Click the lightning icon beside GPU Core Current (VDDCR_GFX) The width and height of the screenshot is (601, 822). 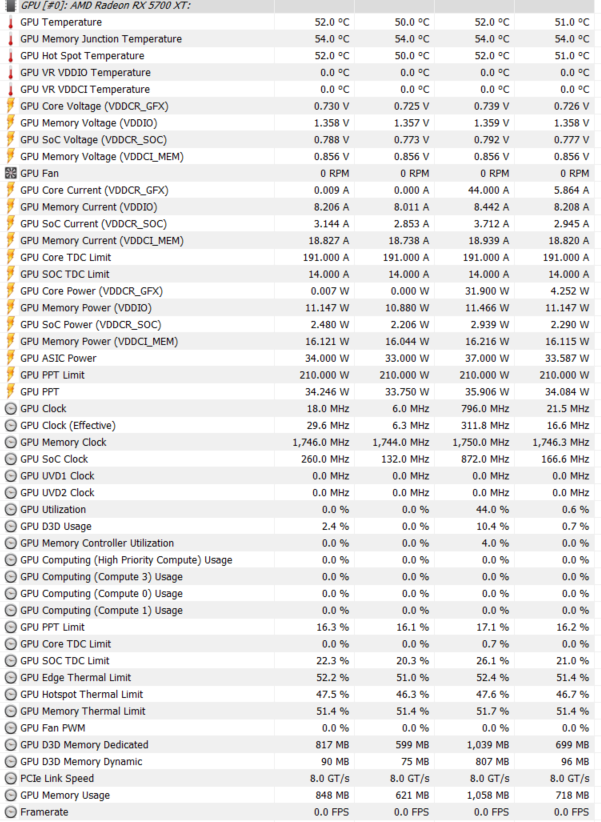[10, 190]
